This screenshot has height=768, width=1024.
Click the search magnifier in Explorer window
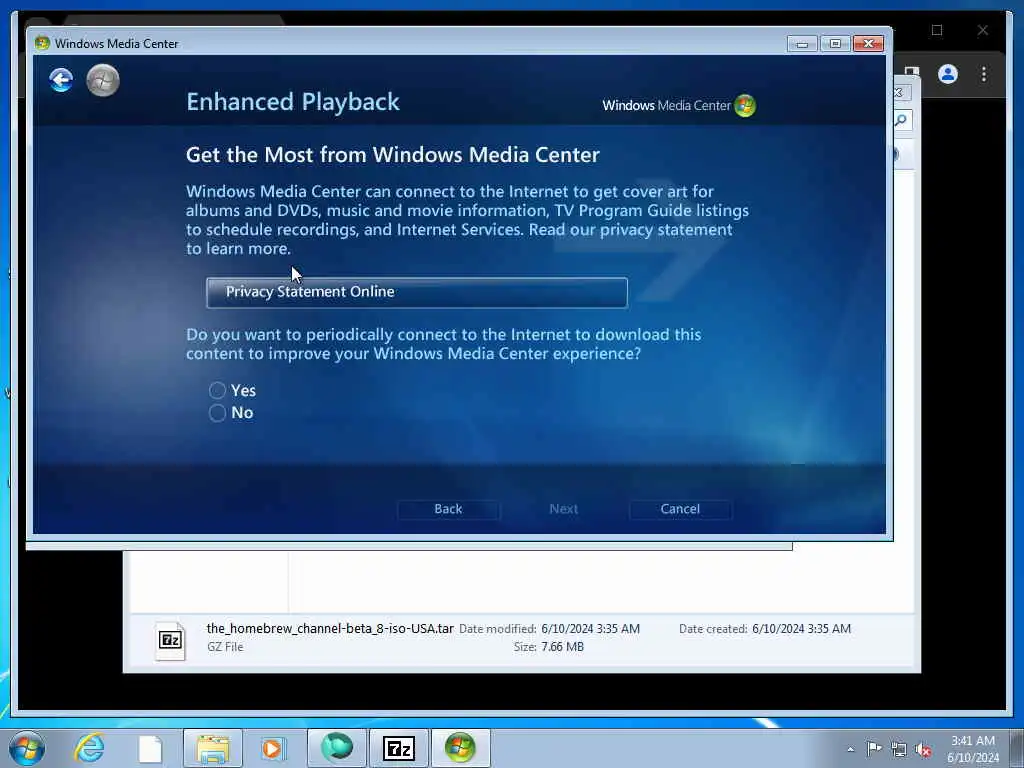point(902,120)
